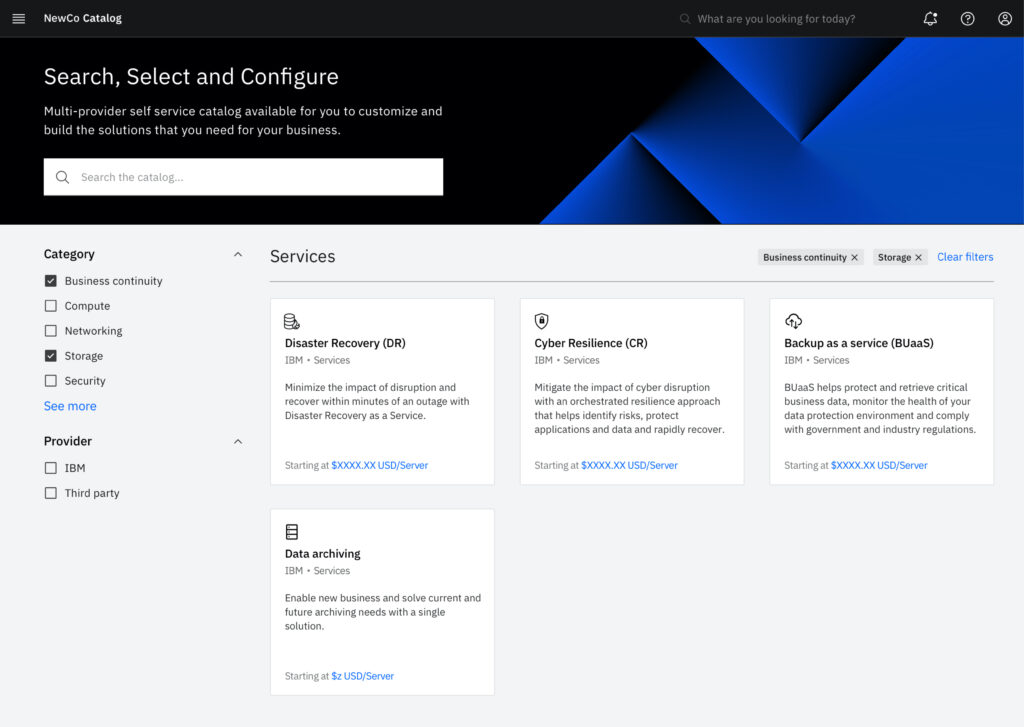This screenshot has height=727, width=1024.
Task: Click the Data archiving card icon
Action: [292, 532]
